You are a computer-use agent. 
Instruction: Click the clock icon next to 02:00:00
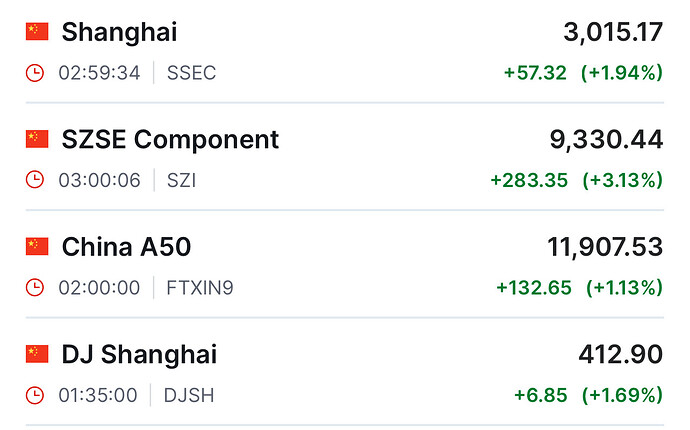[x=35, y=288]
